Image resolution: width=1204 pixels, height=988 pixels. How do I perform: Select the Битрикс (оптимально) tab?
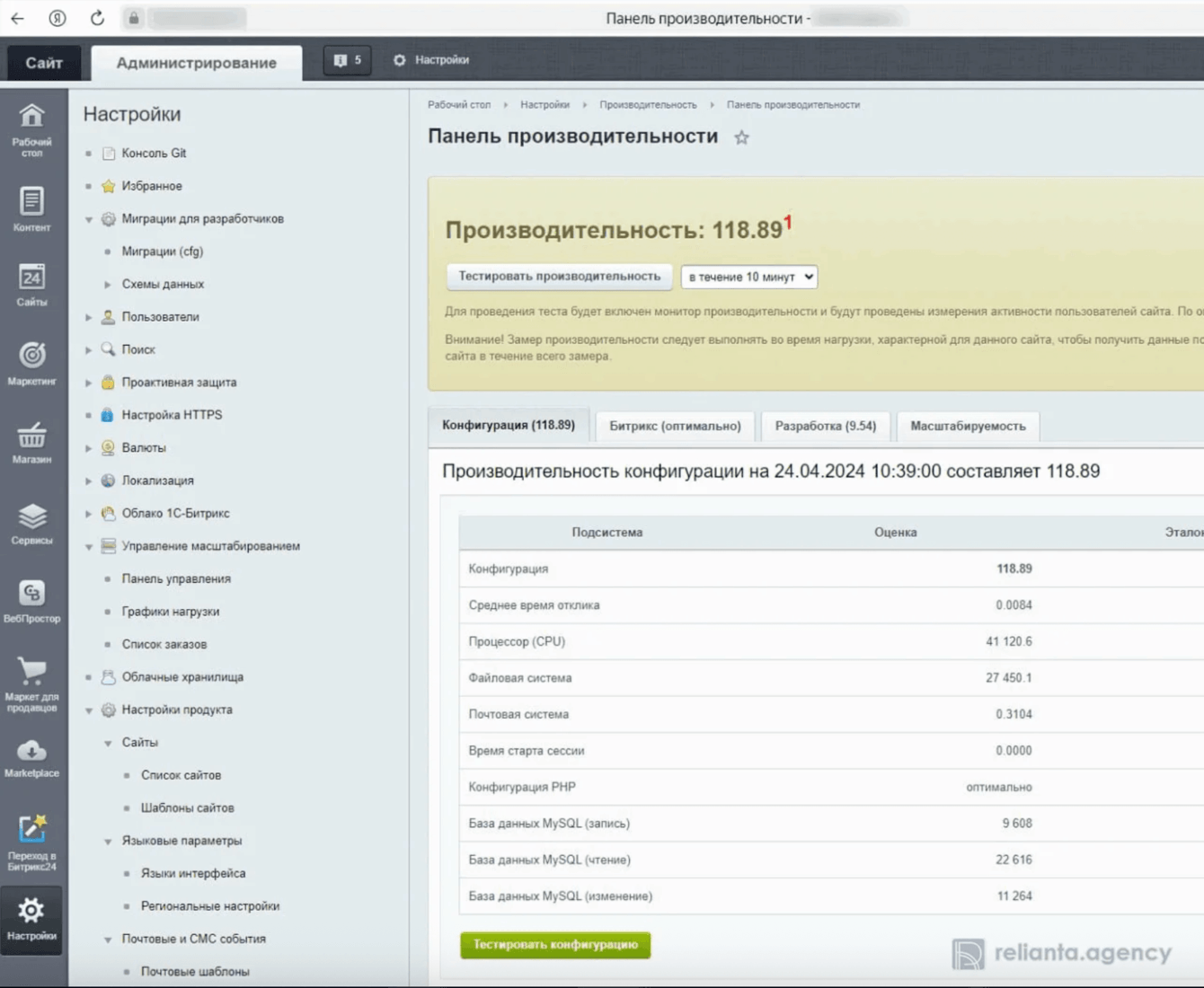(676, 426)
